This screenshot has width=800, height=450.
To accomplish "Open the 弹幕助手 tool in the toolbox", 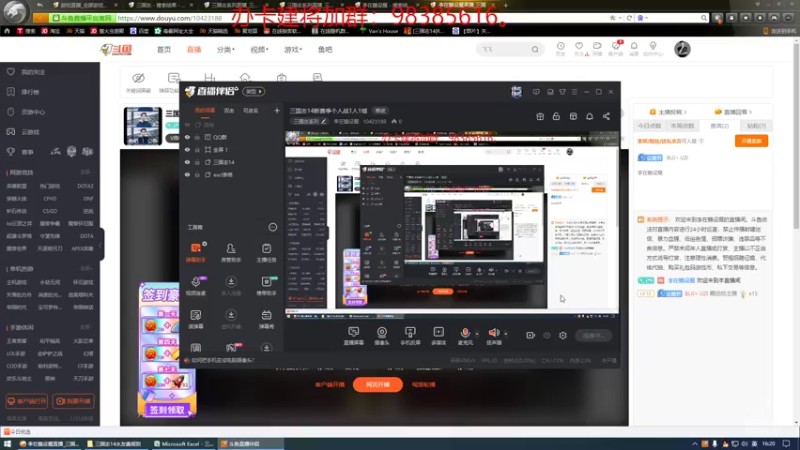I will tap(196, 252).
